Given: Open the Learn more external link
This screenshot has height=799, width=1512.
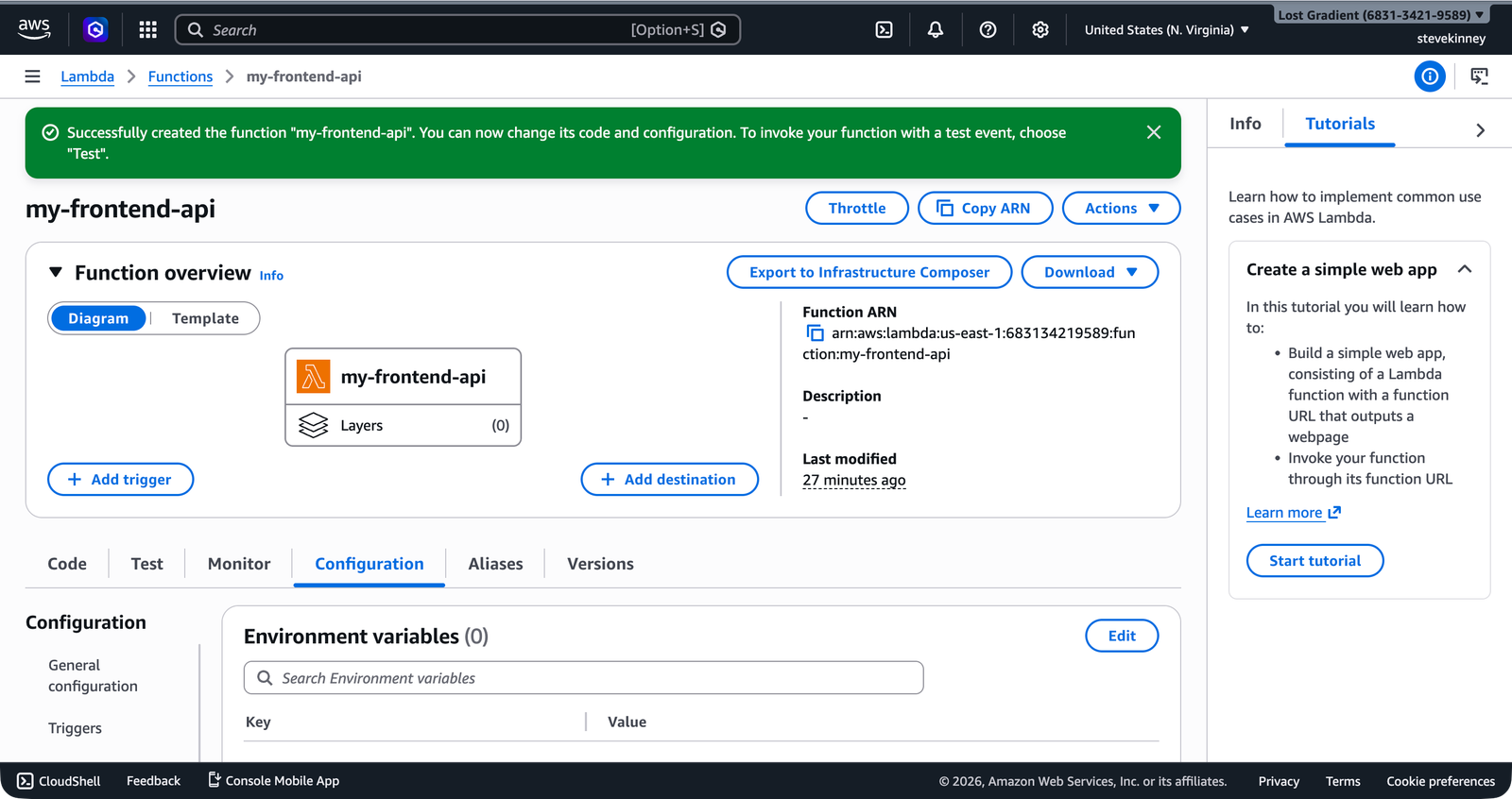Looking at the screenshot, I should [1293, 513].
